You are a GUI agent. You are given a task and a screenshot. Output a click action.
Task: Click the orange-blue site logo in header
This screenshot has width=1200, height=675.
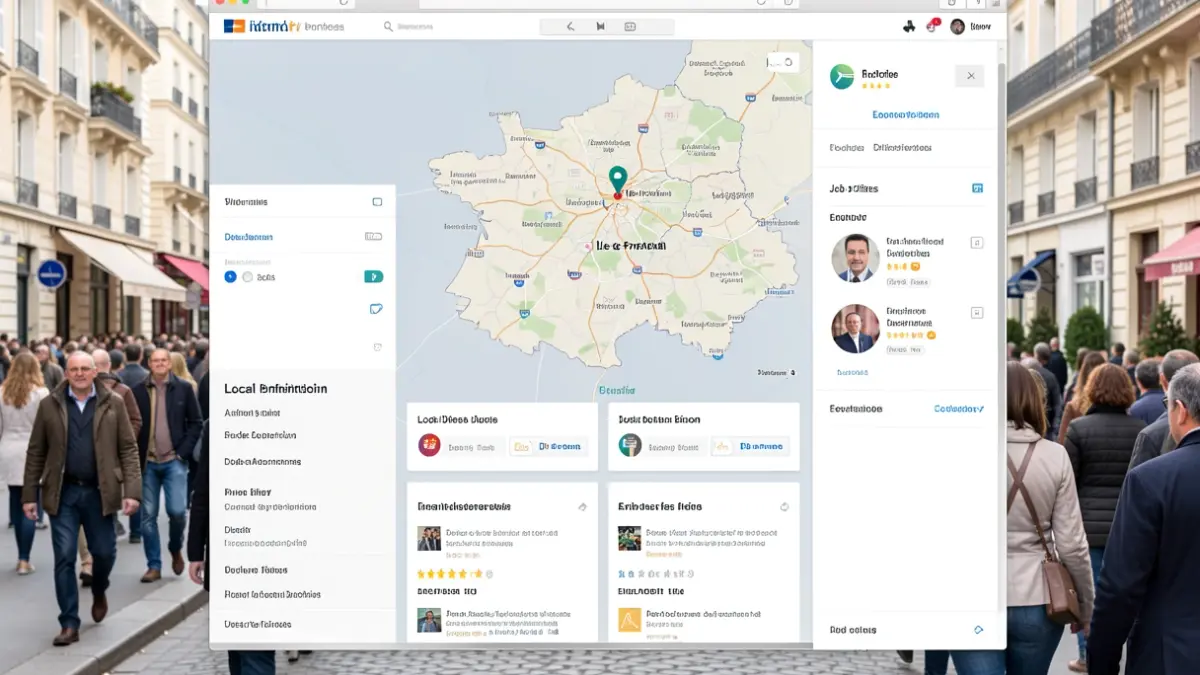point(234,26)
